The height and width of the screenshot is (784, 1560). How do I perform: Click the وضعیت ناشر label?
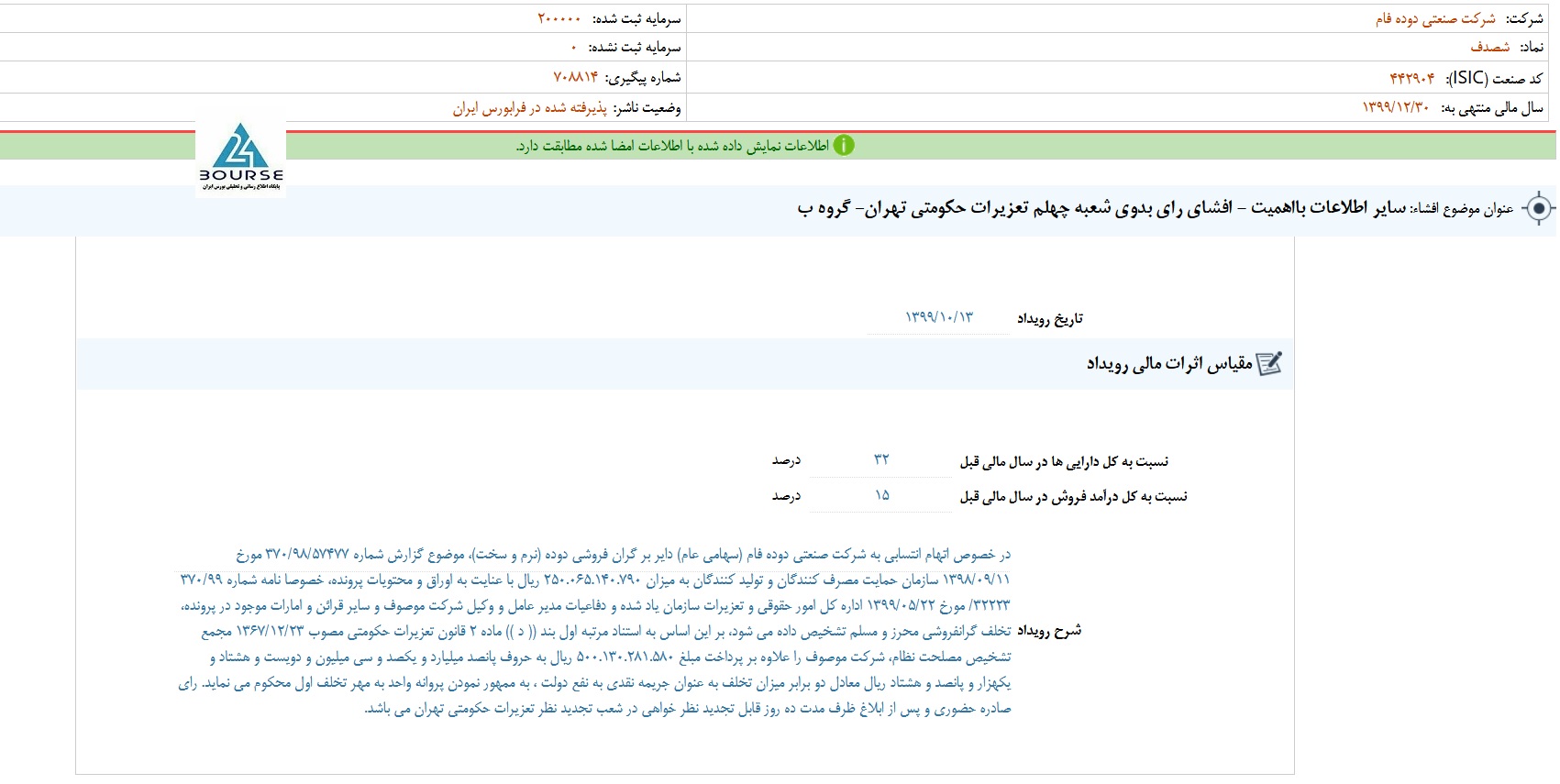(647, 108)
